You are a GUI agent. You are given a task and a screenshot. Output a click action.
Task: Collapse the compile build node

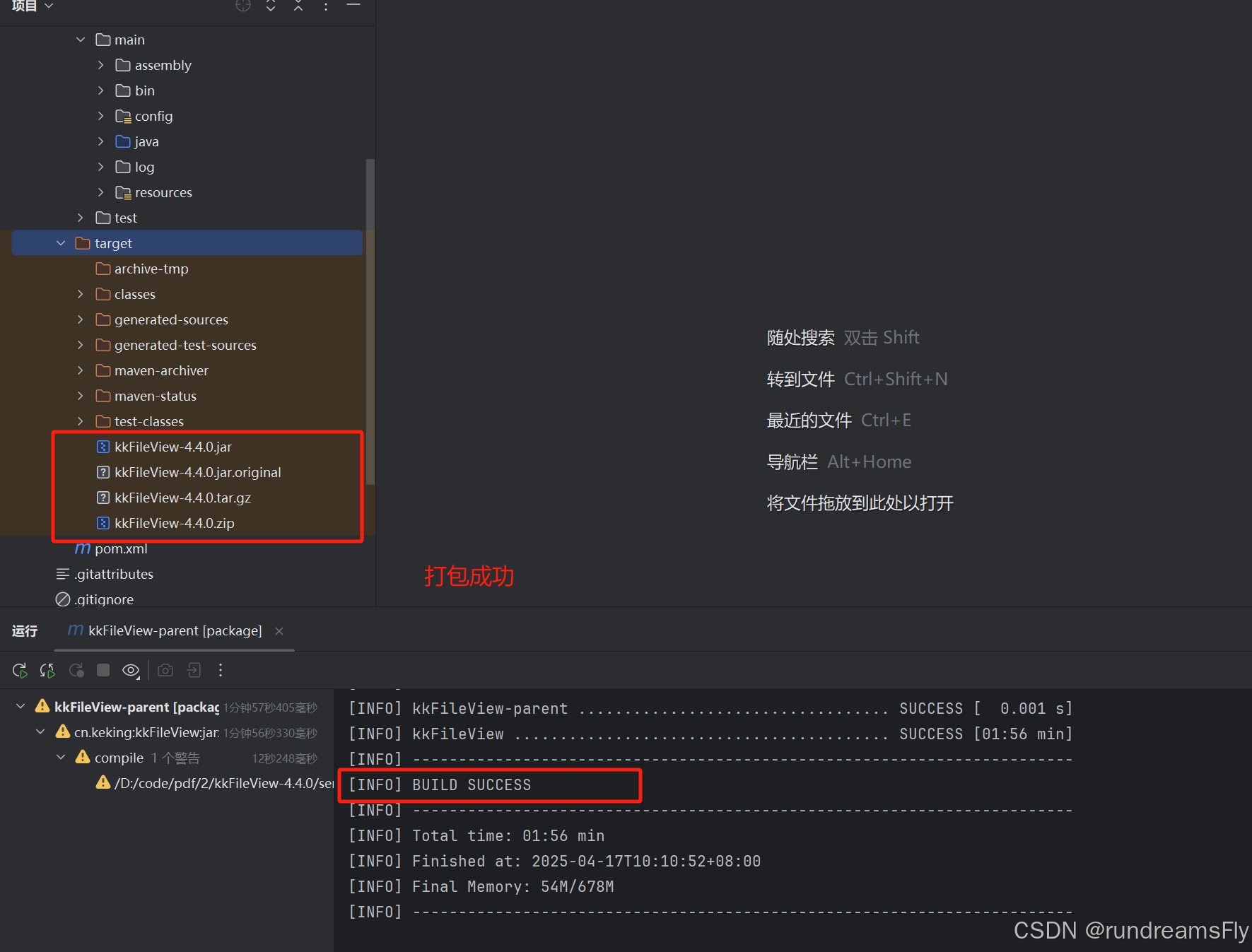61,757
